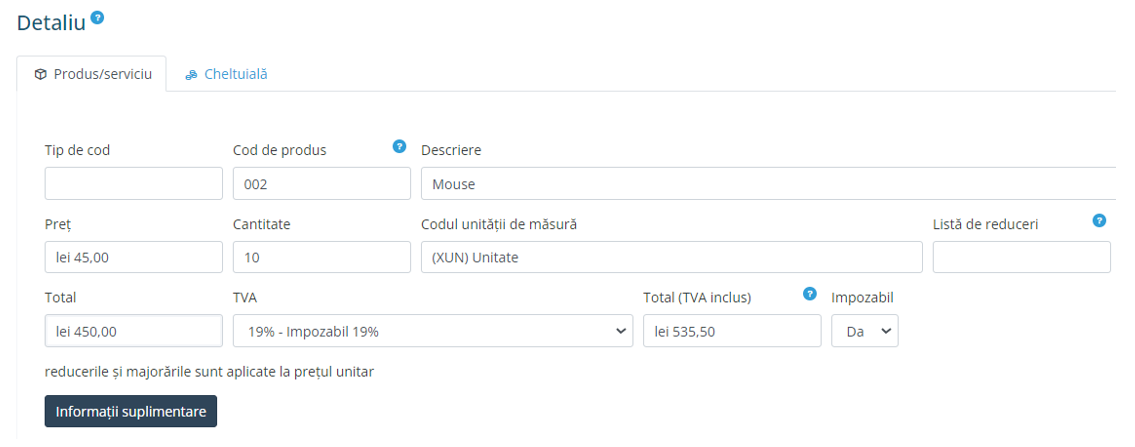
Task: Click the help icon beside Total (TVA inclus)
Action: click(810, 294)
